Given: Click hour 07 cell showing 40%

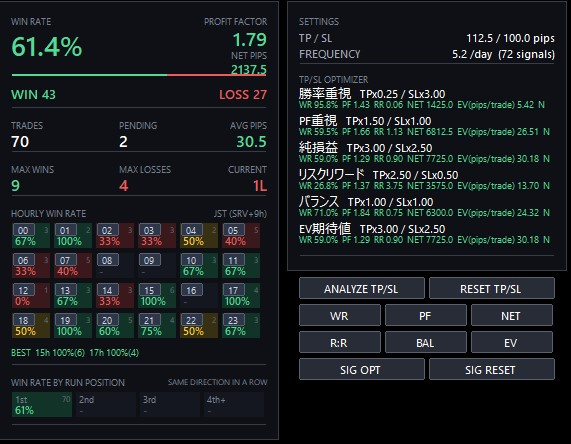Looking at the screenshot, I should click(73, 266).
